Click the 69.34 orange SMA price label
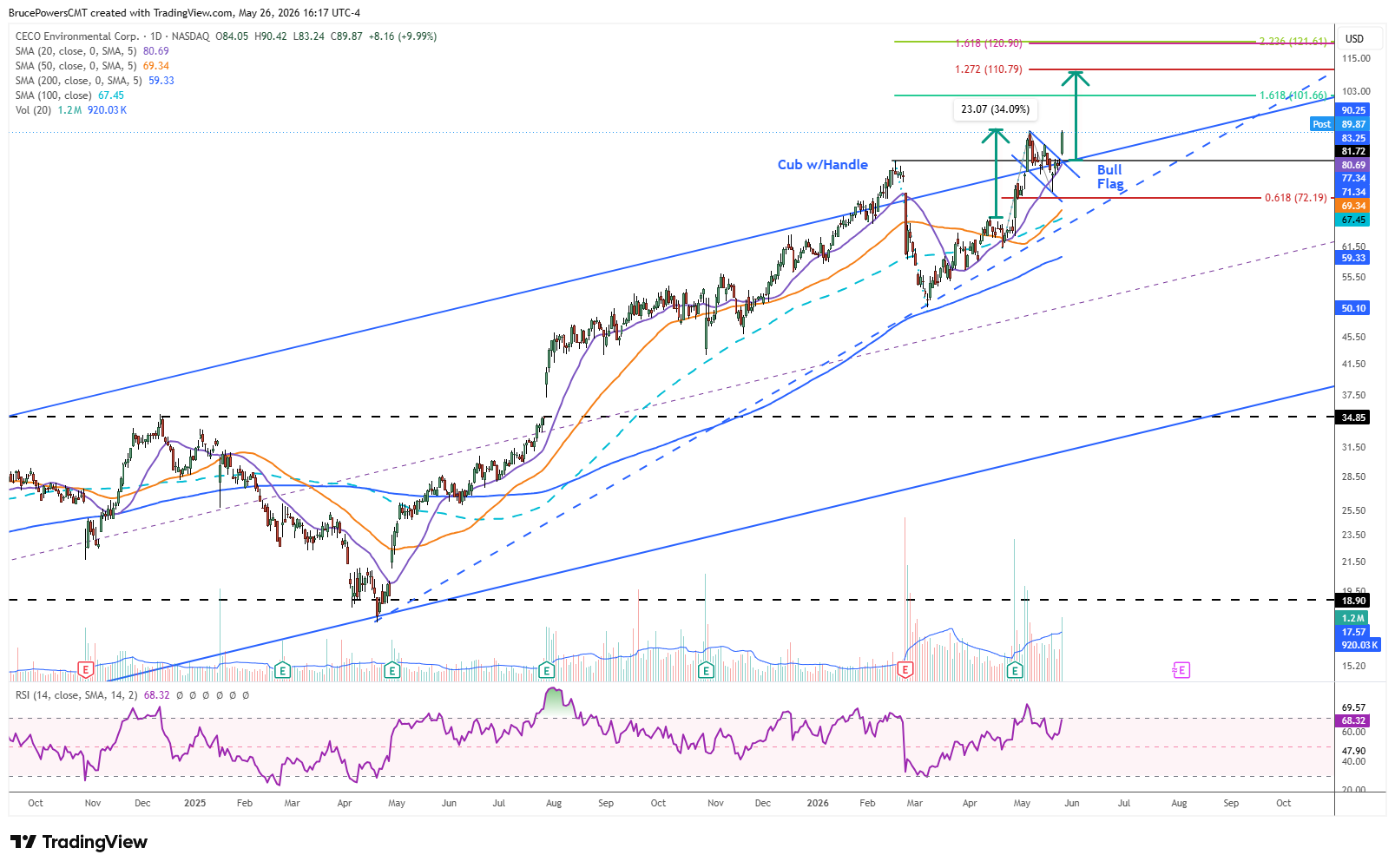 pos(1353,206)
